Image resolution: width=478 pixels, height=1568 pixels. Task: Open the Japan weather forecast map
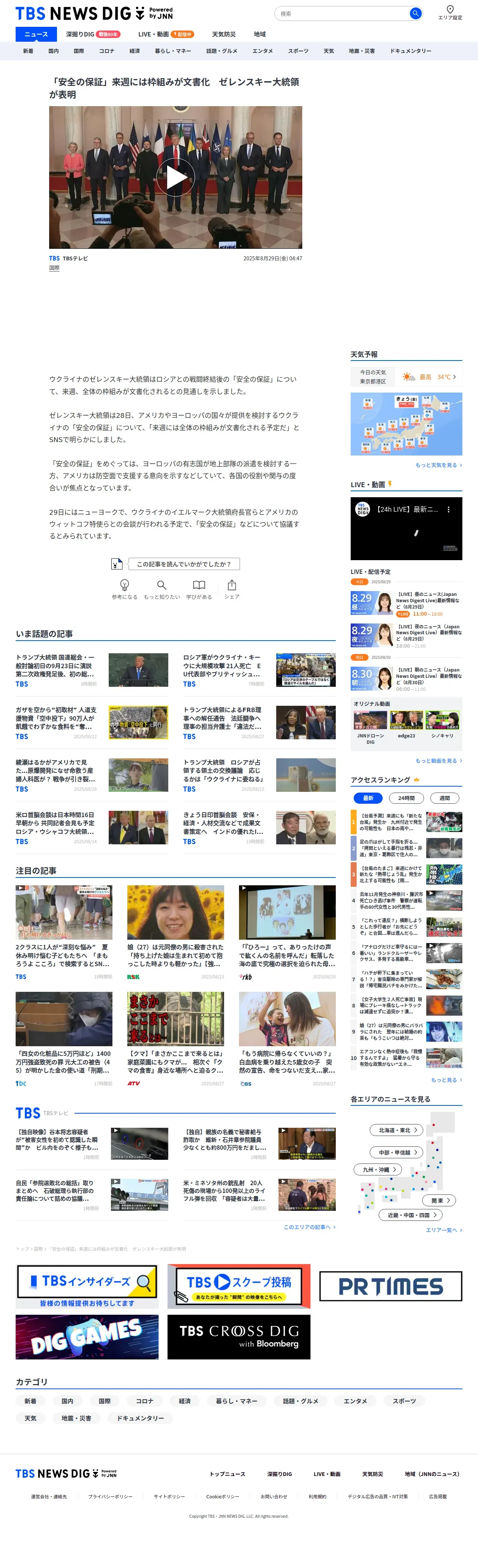point(406,423)
